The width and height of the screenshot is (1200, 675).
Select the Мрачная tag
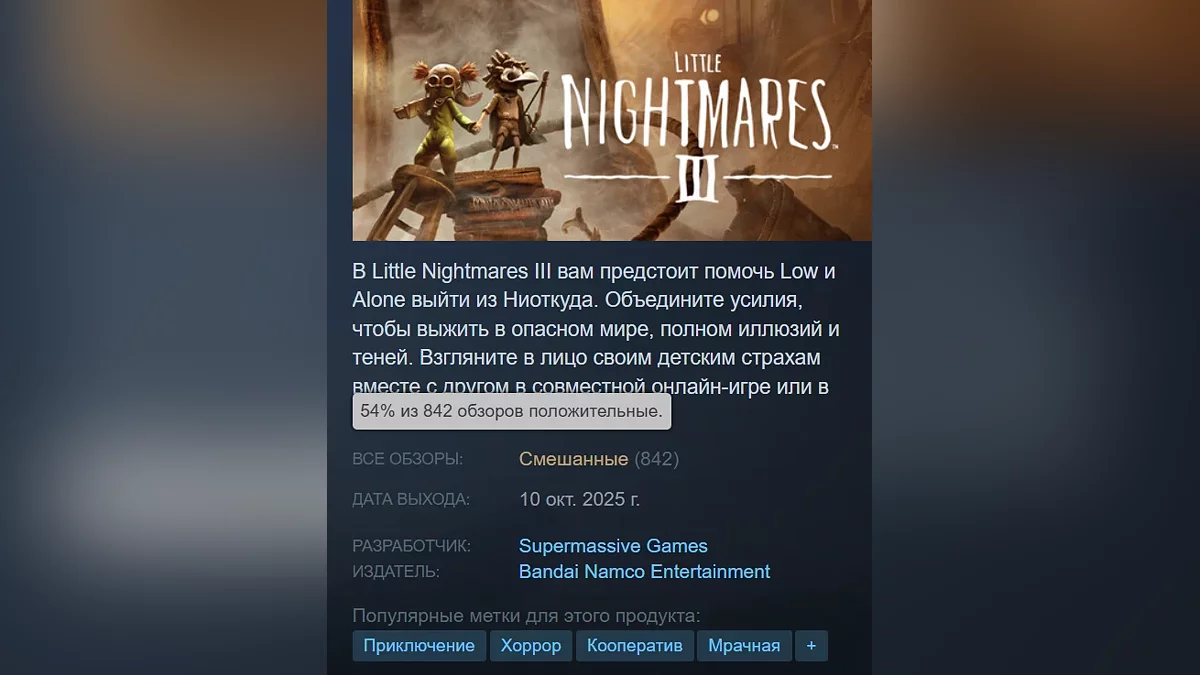(x=744, y=646)
